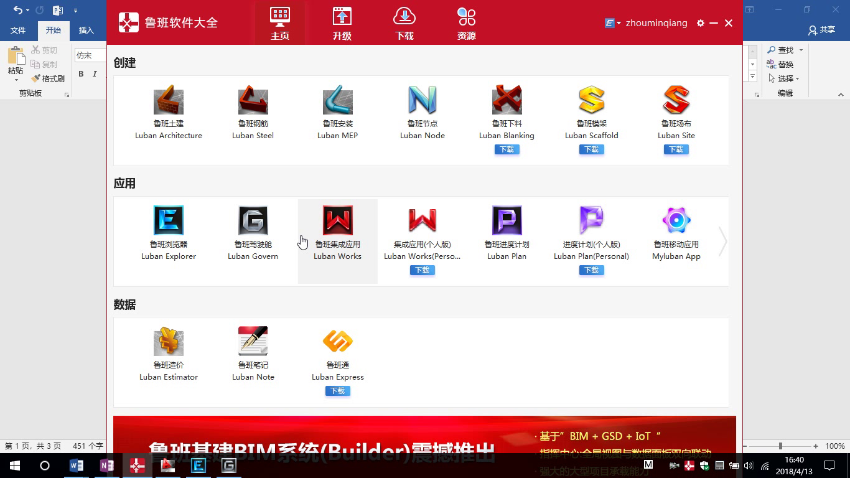Switch to the 下载 download tab
The image size is (850, 478).
[x=404, y=23]
